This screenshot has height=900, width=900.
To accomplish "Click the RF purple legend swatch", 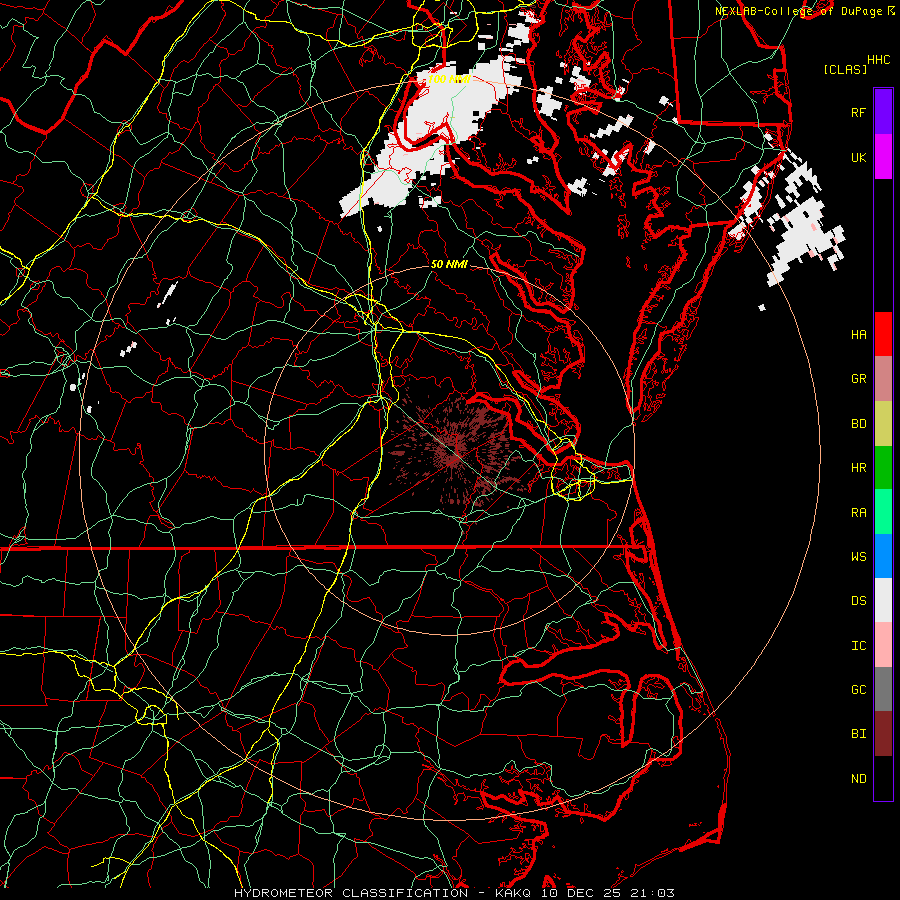I will click(883, 112).
